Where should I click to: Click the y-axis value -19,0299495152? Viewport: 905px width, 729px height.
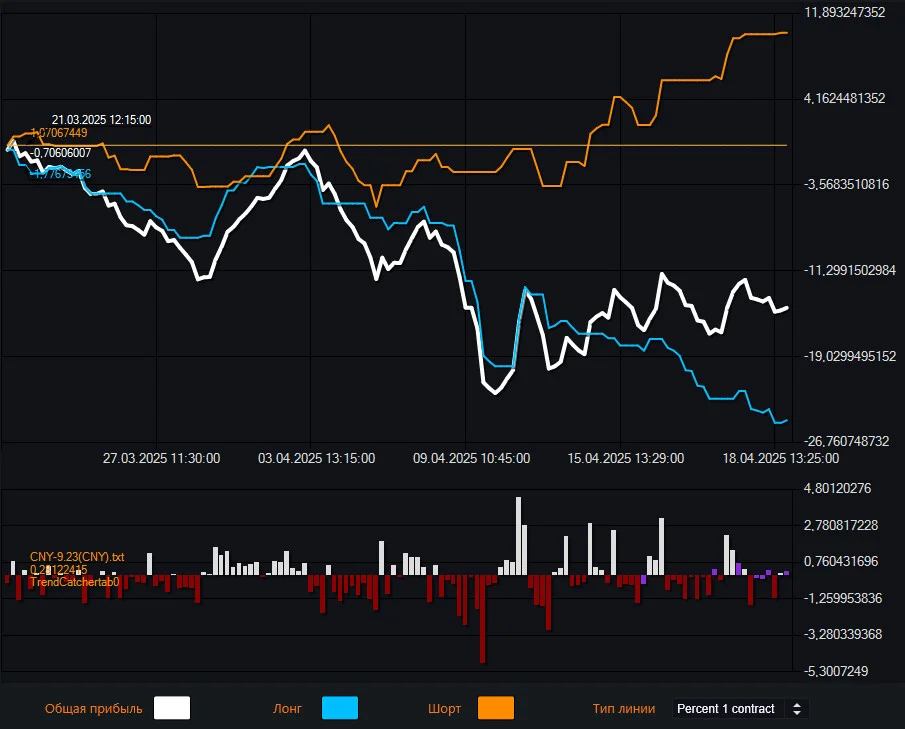[850, 356]
